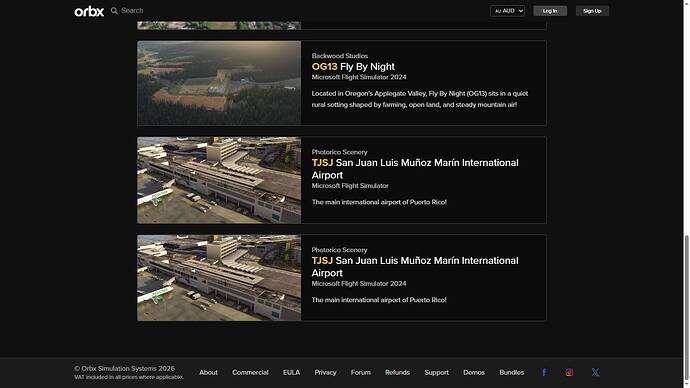Viewport: 690px width, 388px height.
Task: Click the search magnifier icon
Action: [x=114, y=11]
